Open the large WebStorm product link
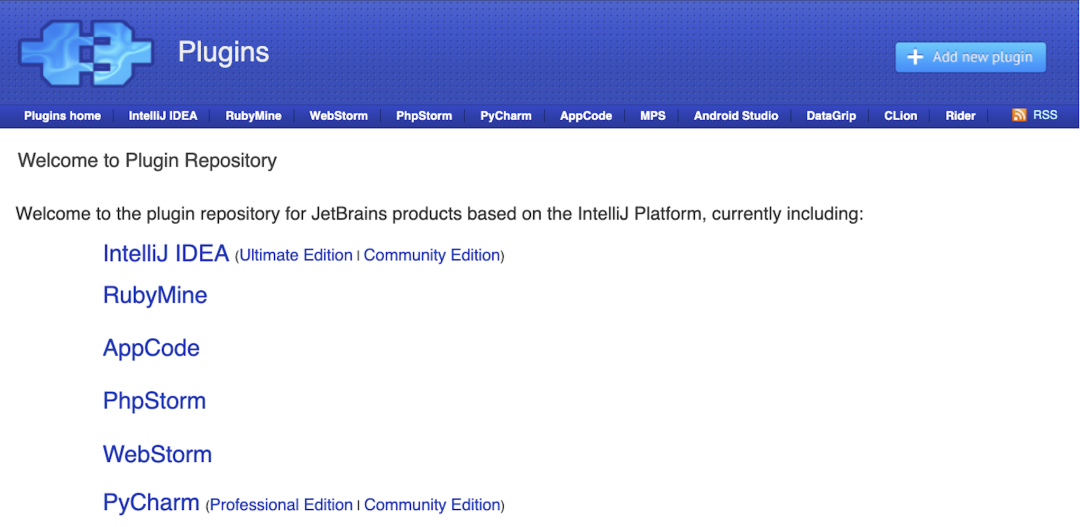This screenshot has height=527, width=1080. 157,455
